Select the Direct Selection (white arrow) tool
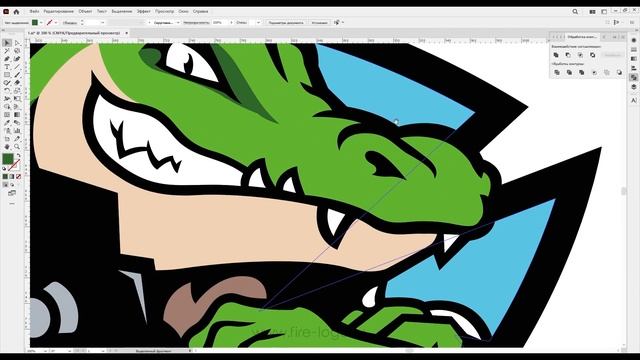This screenshot has height=360, width=640. 17,43
